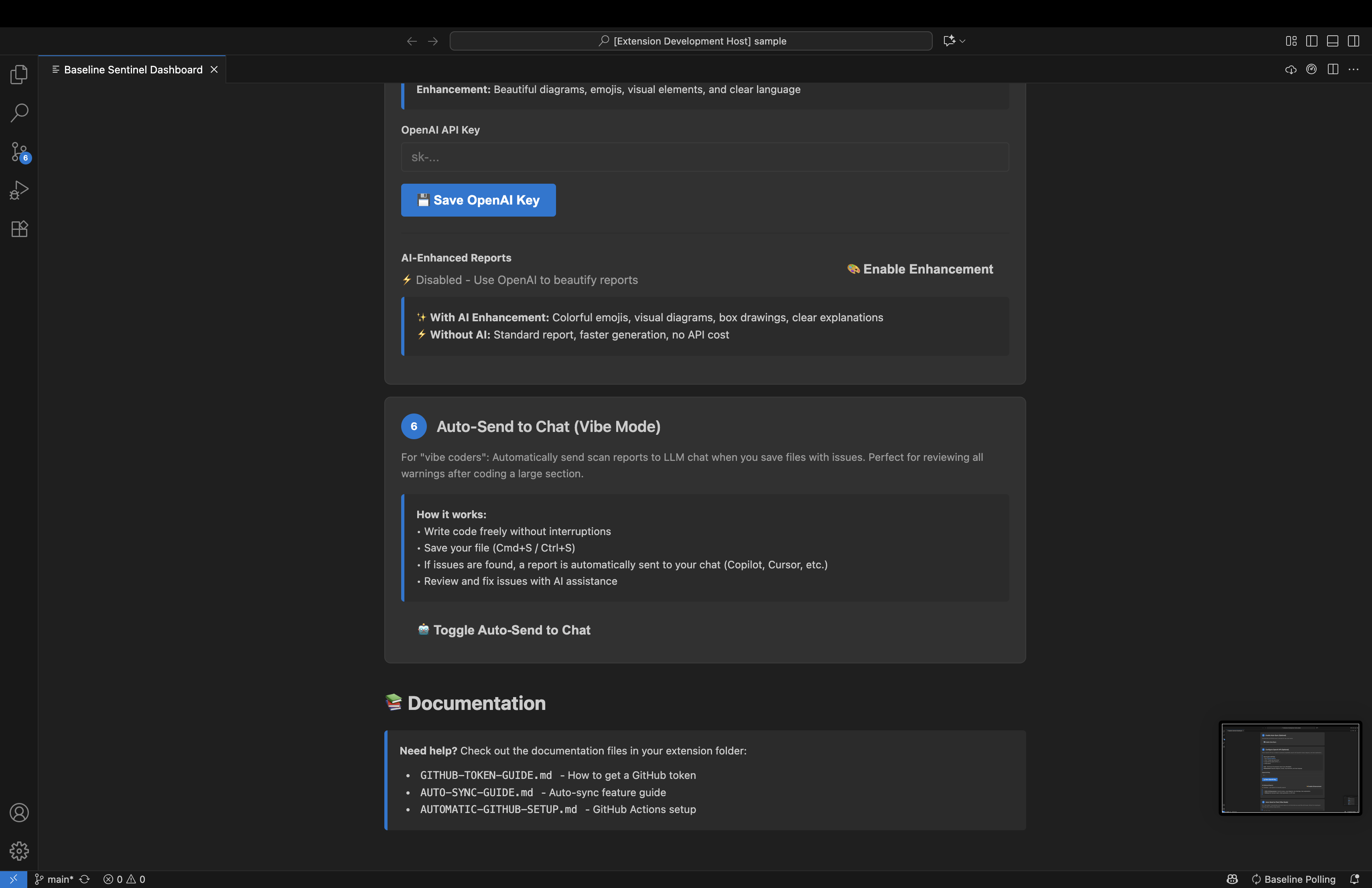Click the Enable Enhancement button
The image size is (1372, 888).
[x=920, y=269]
